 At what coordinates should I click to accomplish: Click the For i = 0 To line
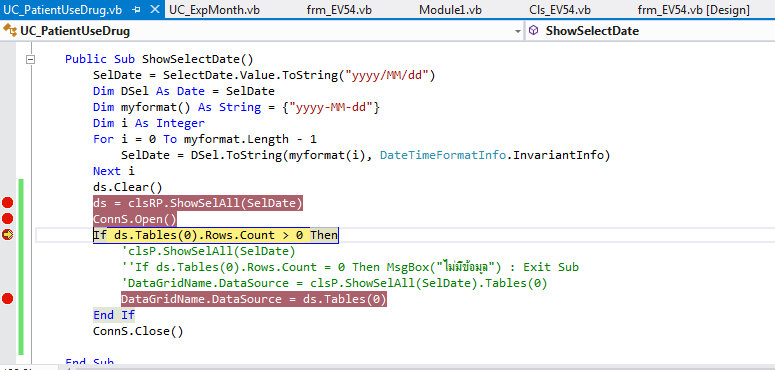point(205,139)
